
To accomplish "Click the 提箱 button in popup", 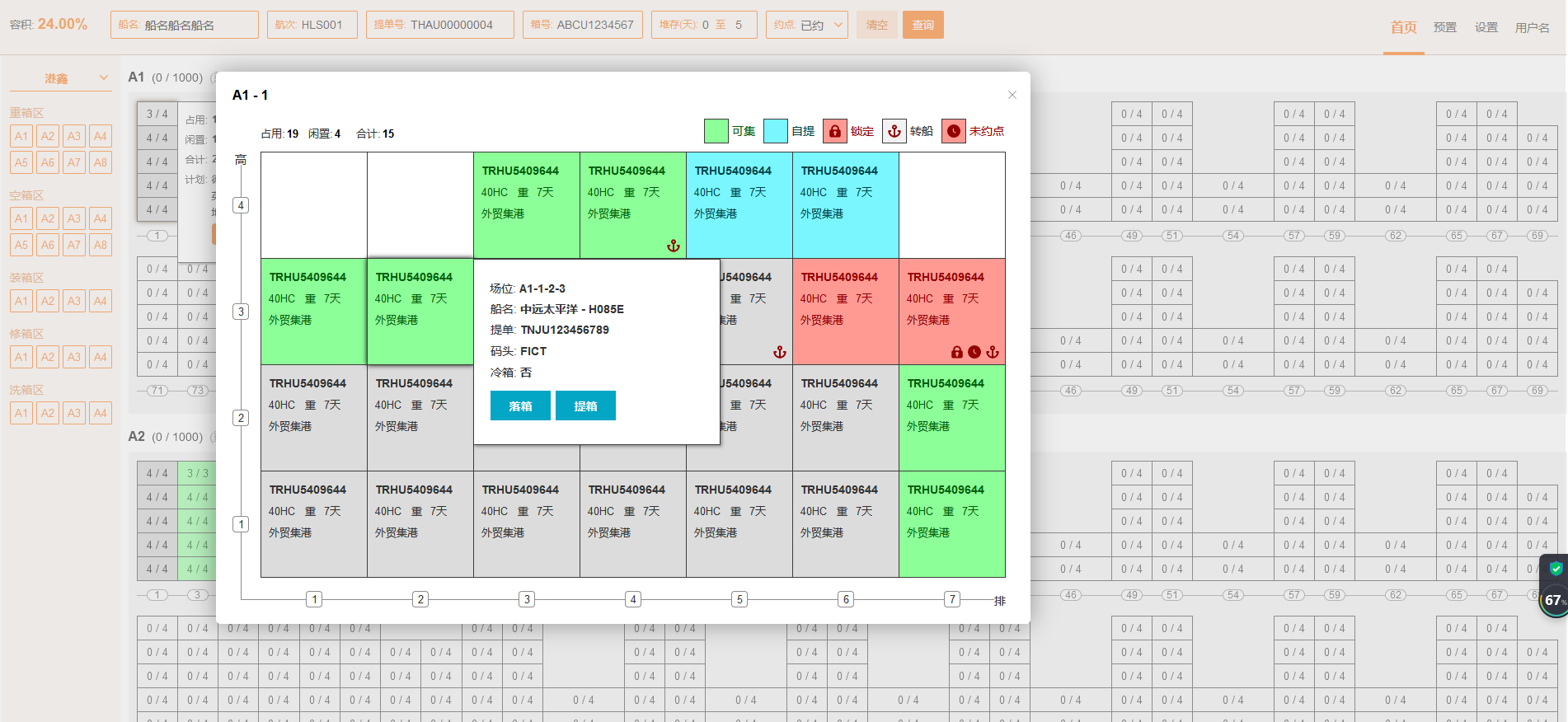I will (585, 406).
